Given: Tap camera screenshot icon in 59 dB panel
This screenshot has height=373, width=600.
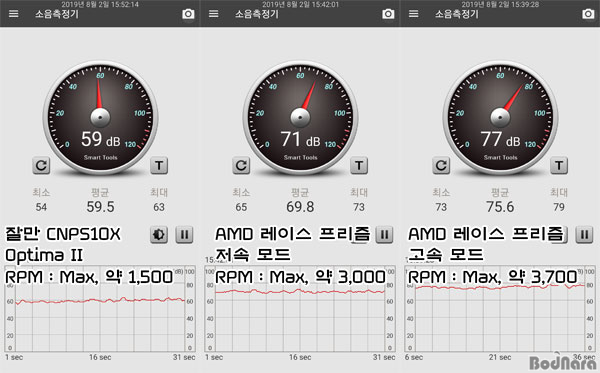Looking at the screenshot, I should (x=188, y=14).
